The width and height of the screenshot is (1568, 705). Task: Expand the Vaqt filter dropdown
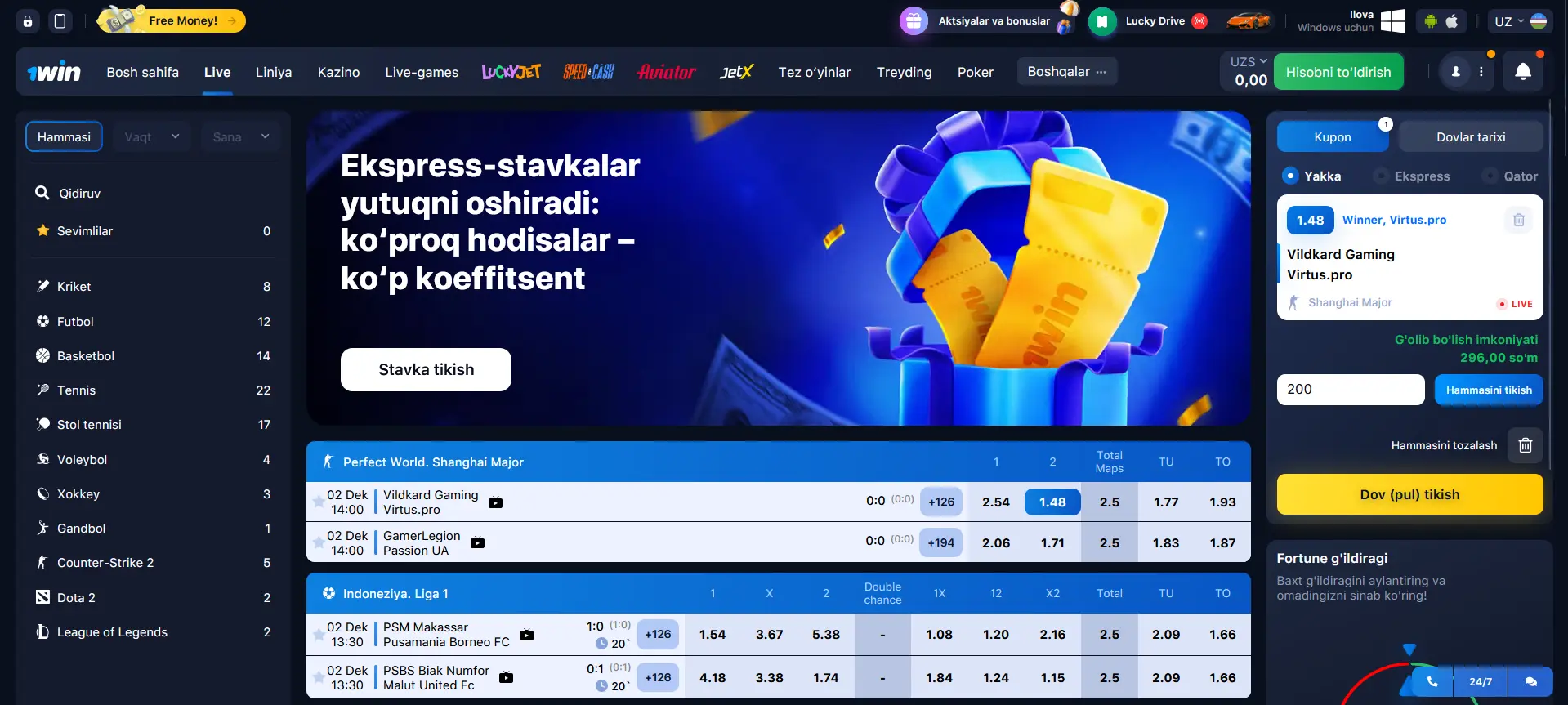[x=152, y=136]
